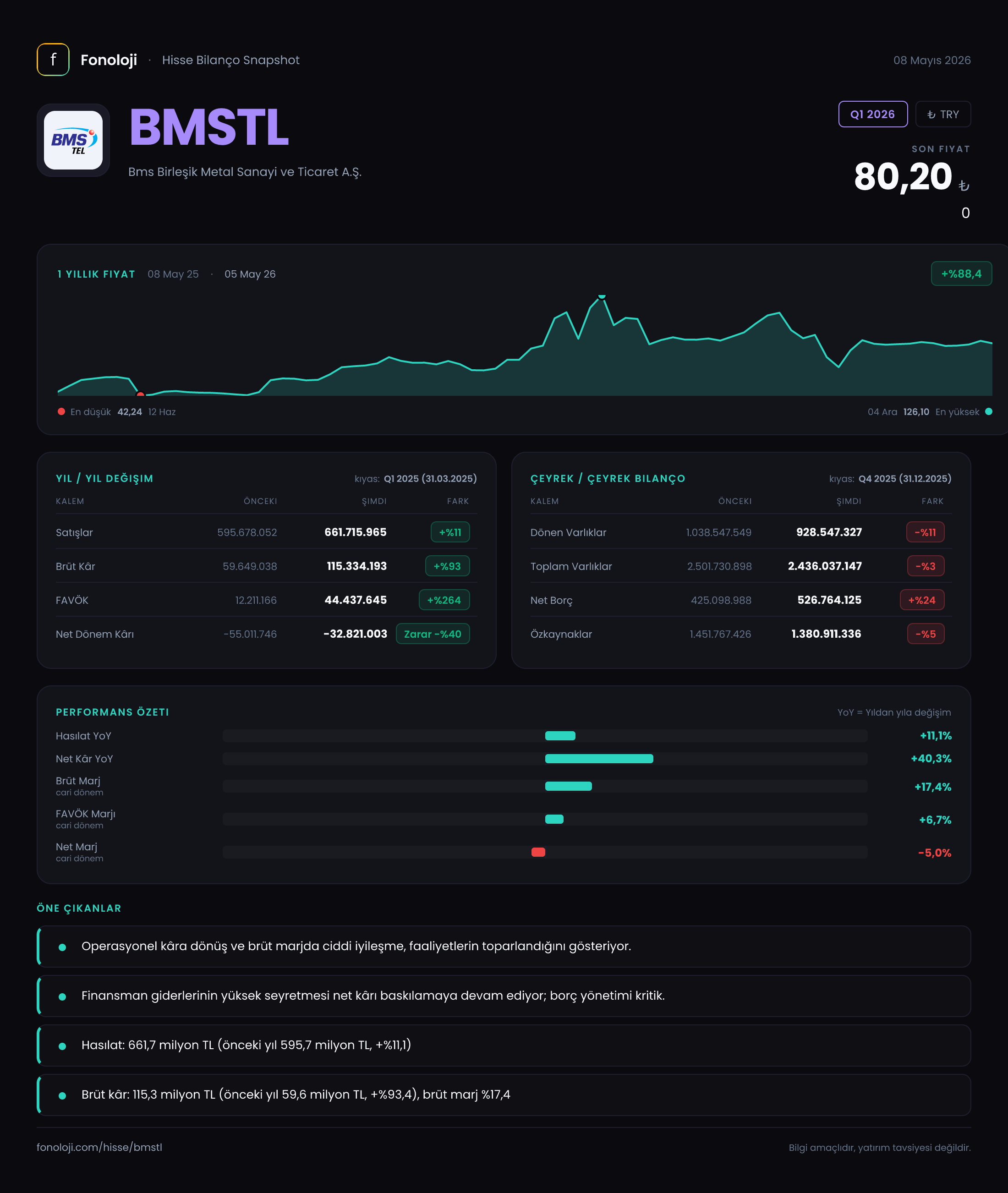Click Net Dönem Kârı value -32.821.003
The width and height of the screenshot is (1008, 1193).
coord(355,634)
